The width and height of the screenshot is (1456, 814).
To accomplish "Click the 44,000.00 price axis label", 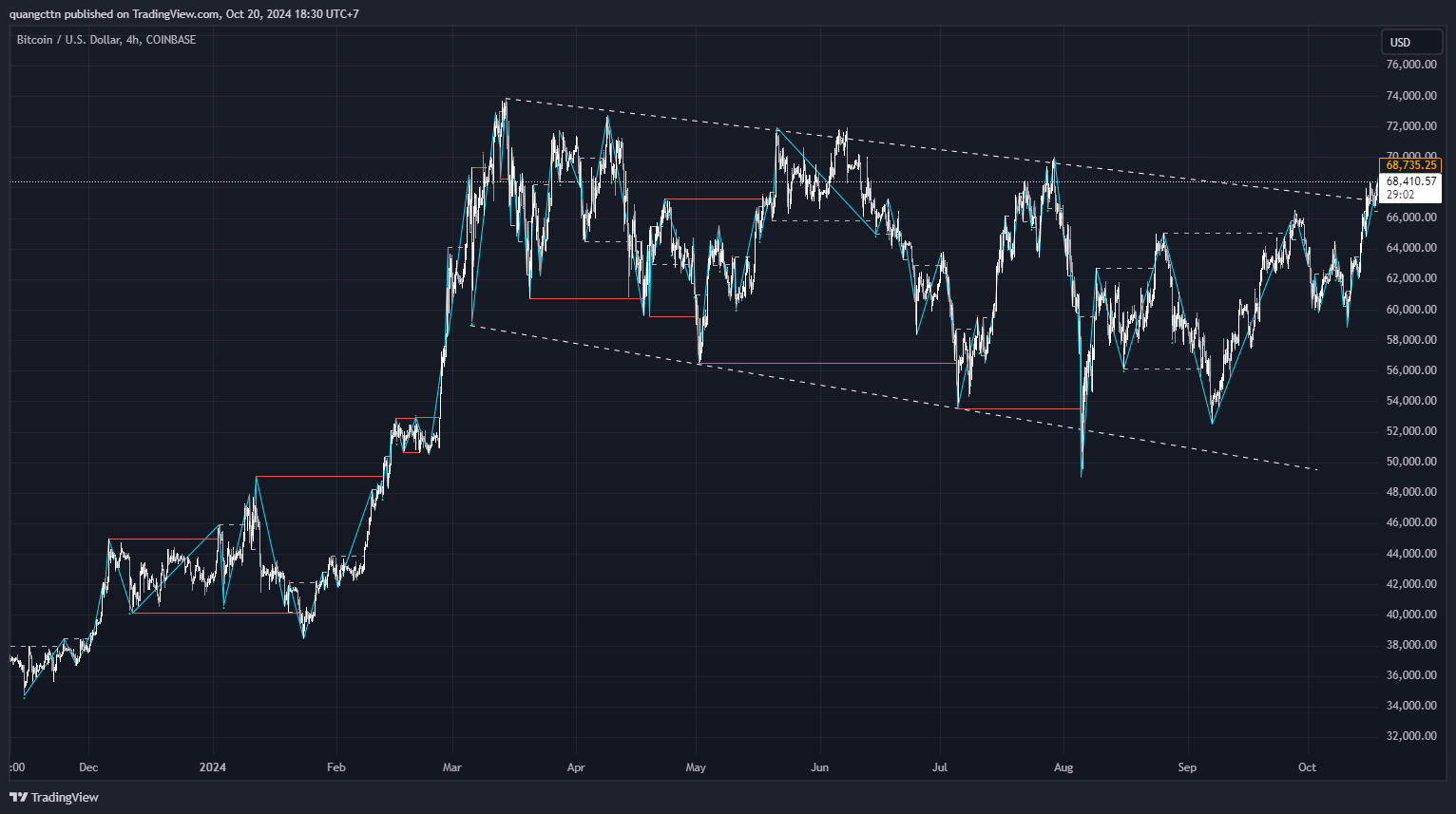I will pos(1411,554).
